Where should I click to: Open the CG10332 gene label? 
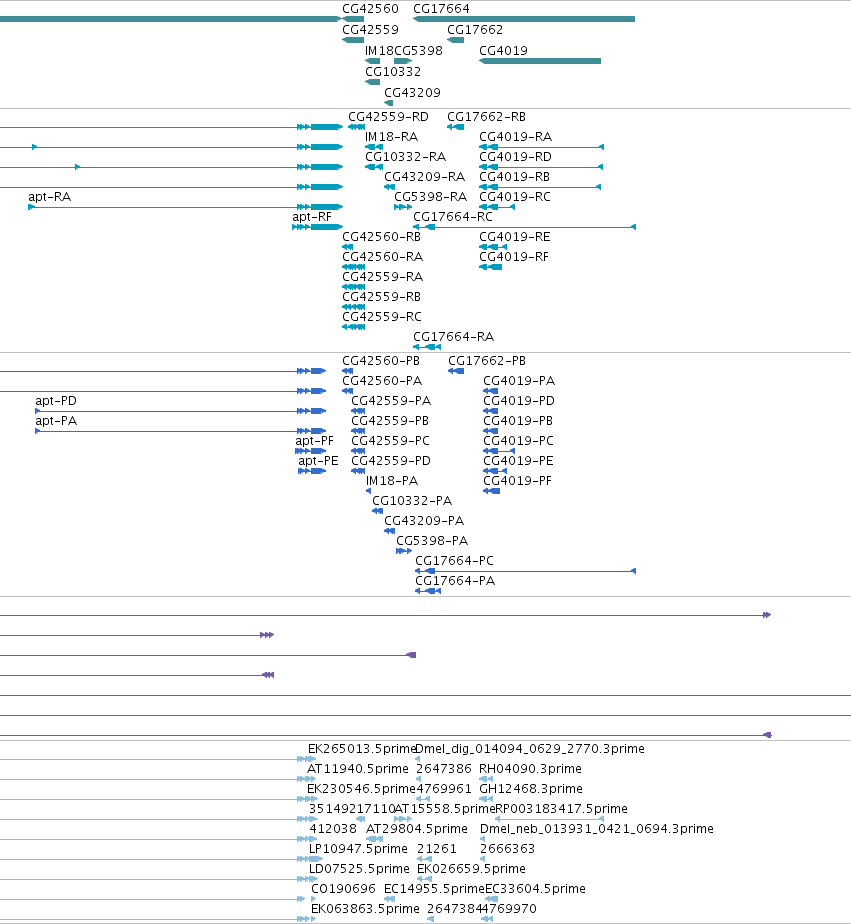pyautogui.click(x=393, y=72)
